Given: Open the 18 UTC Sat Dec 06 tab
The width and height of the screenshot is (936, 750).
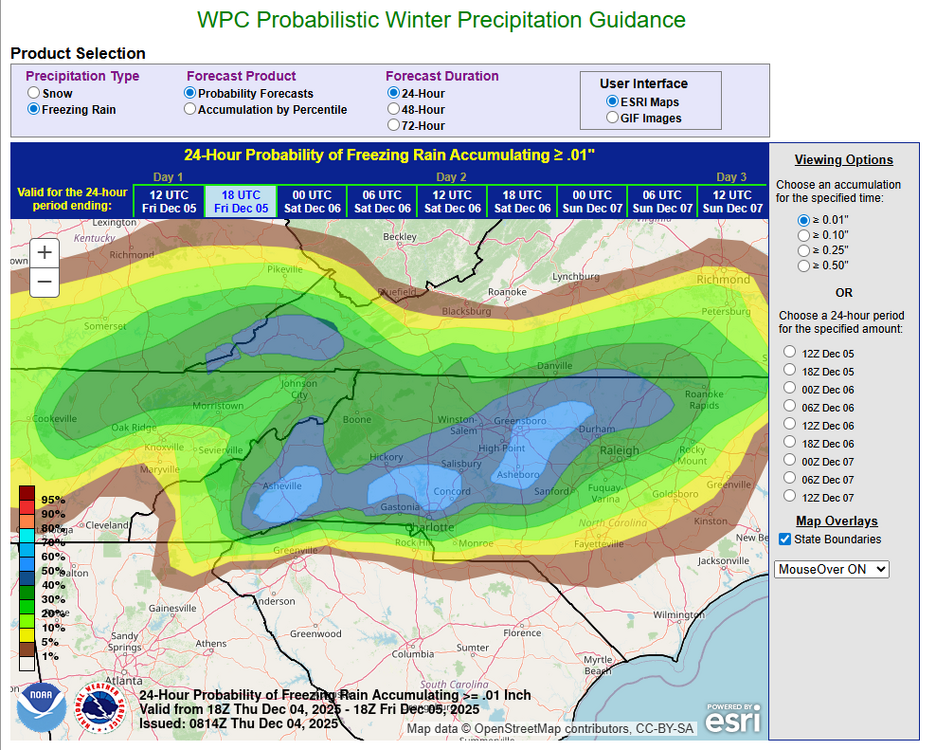Looking at the screenshot, I should click(x=522, y=201).
